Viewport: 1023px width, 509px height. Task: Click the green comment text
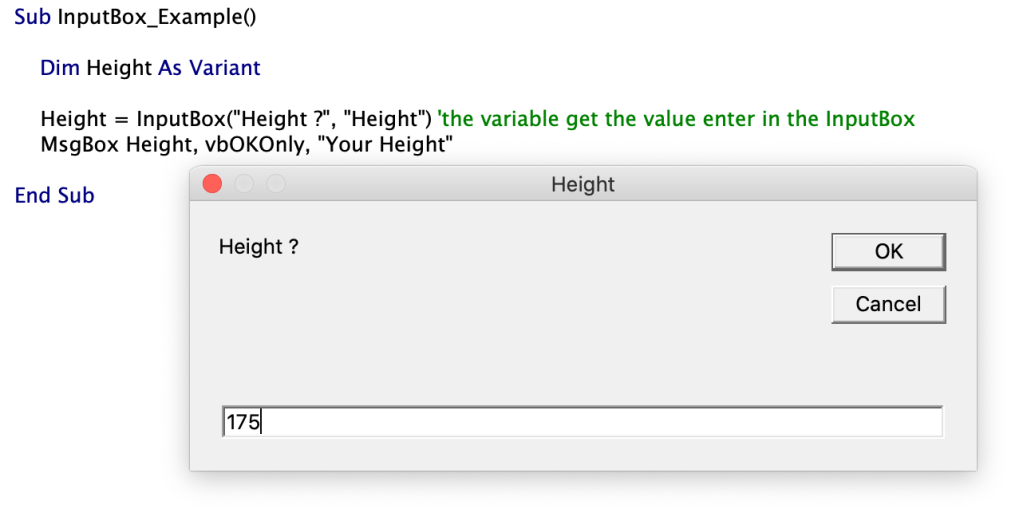(x=677, y=119)
